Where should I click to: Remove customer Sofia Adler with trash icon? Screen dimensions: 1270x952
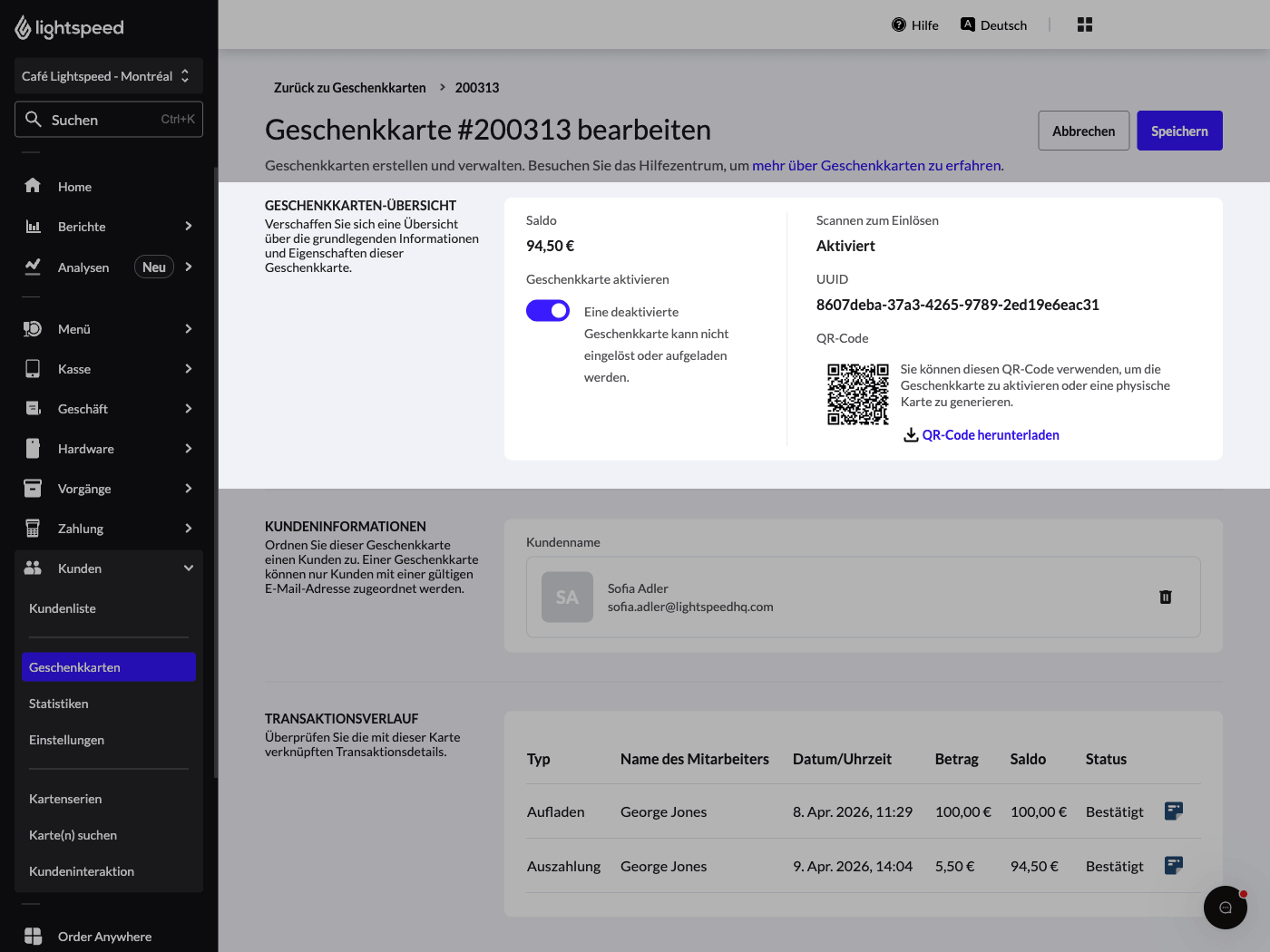pyautogui.click(x=1166, y=597)
